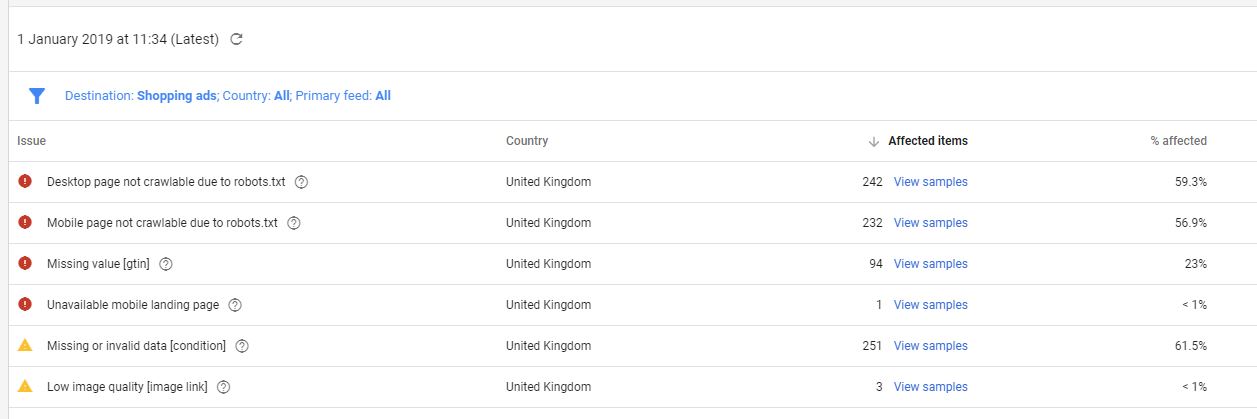Click the % affected column header
Screen dimensions: 1257x419
click(x=1178, y=141)
